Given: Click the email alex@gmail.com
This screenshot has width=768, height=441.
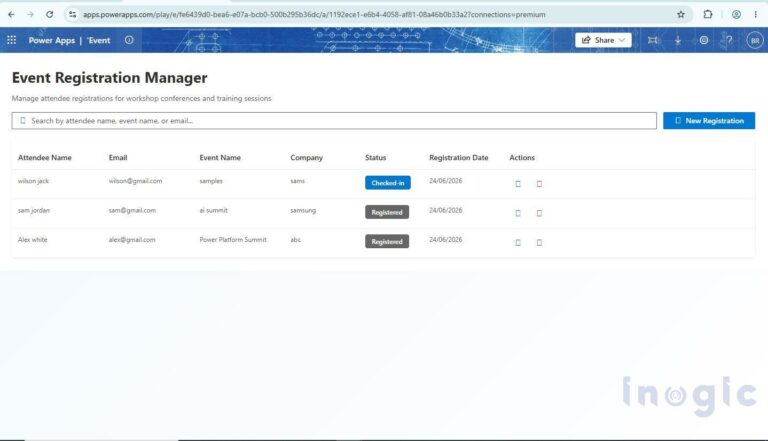Looking at the screenshot, I should click(132, 240).
